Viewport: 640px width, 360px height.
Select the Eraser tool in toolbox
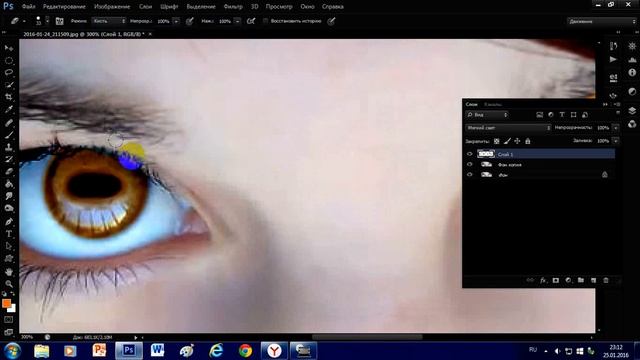(x=9, y=171)
